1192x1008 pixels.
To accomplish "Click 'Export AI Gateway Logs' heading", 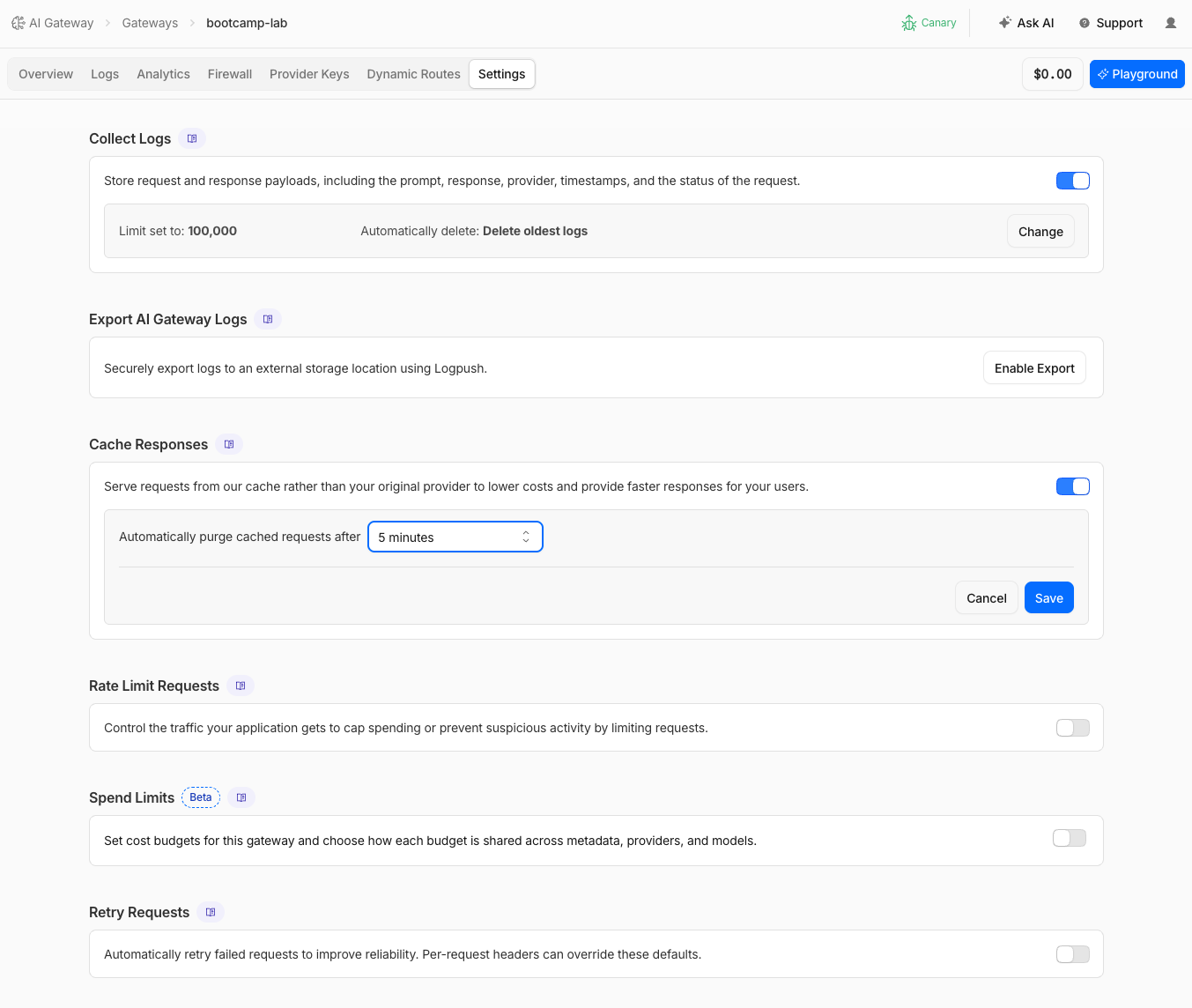I will click(167, 319).
